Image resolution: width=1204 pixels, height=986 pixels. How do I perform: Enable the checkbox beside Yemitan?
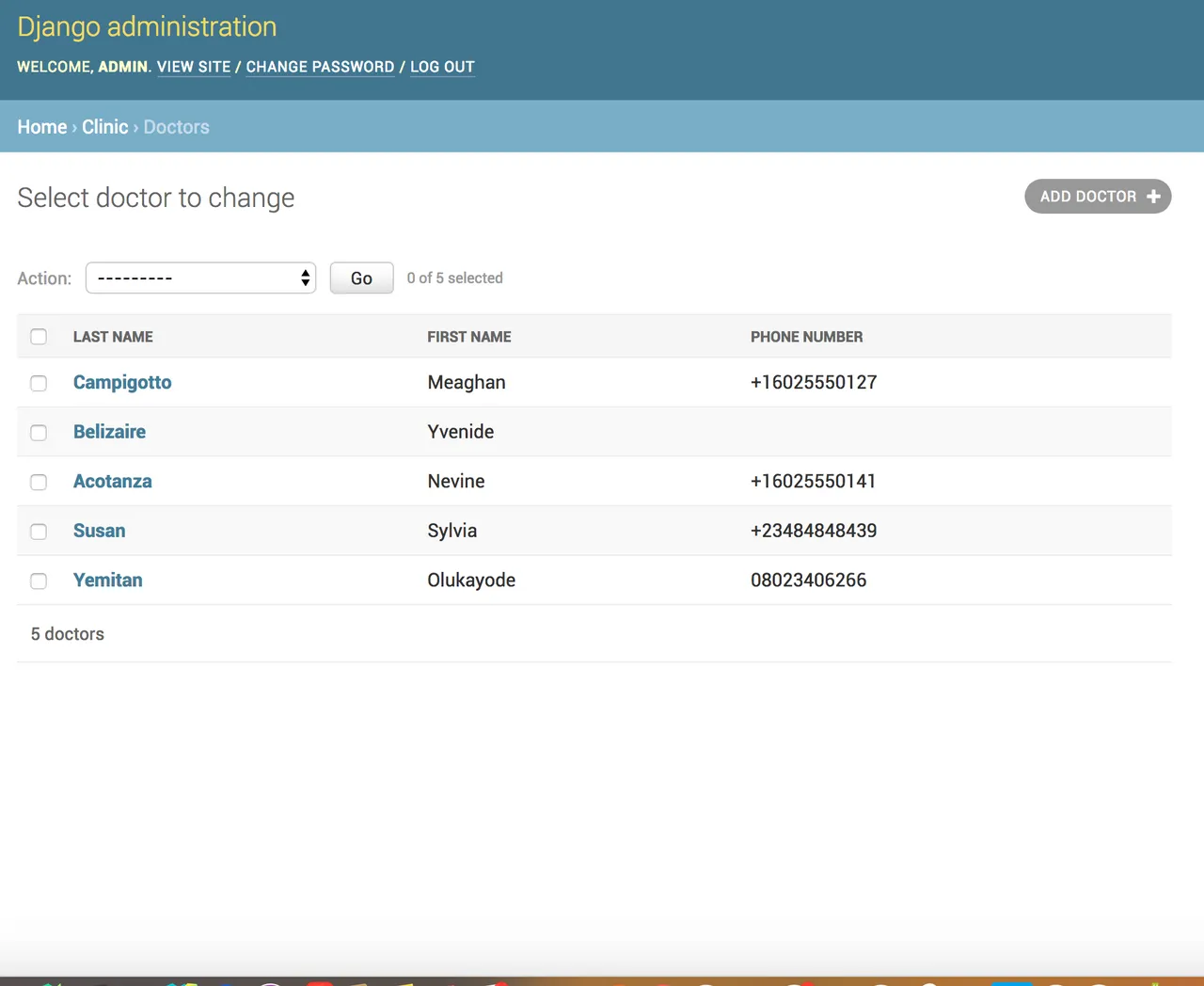(x=39, y=580)
